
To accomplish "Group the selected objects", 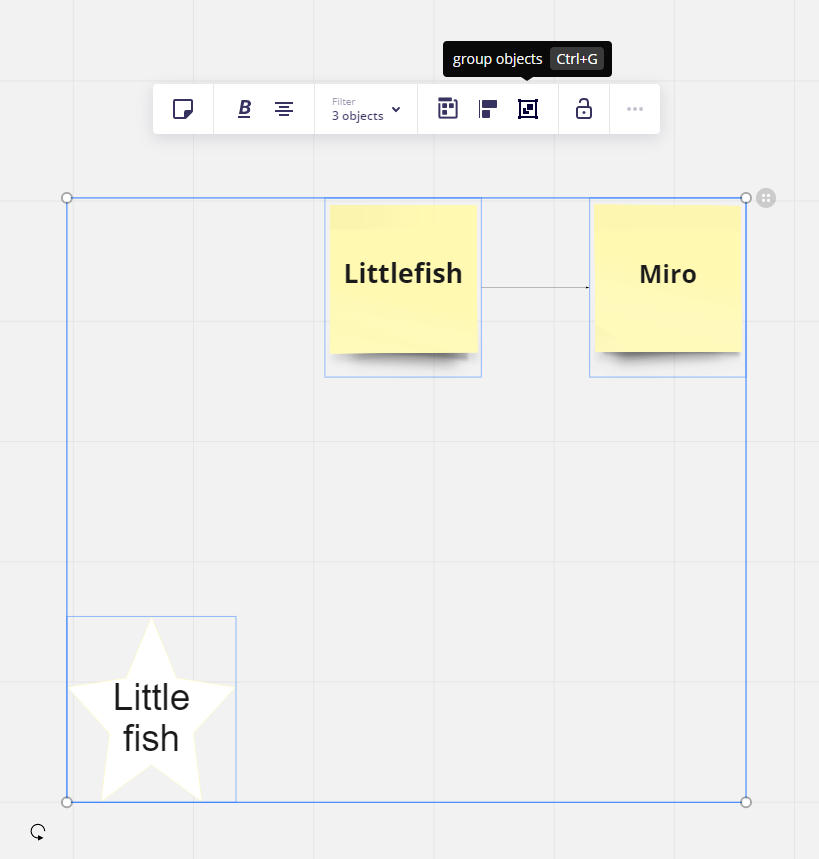I will pos(528,109).
